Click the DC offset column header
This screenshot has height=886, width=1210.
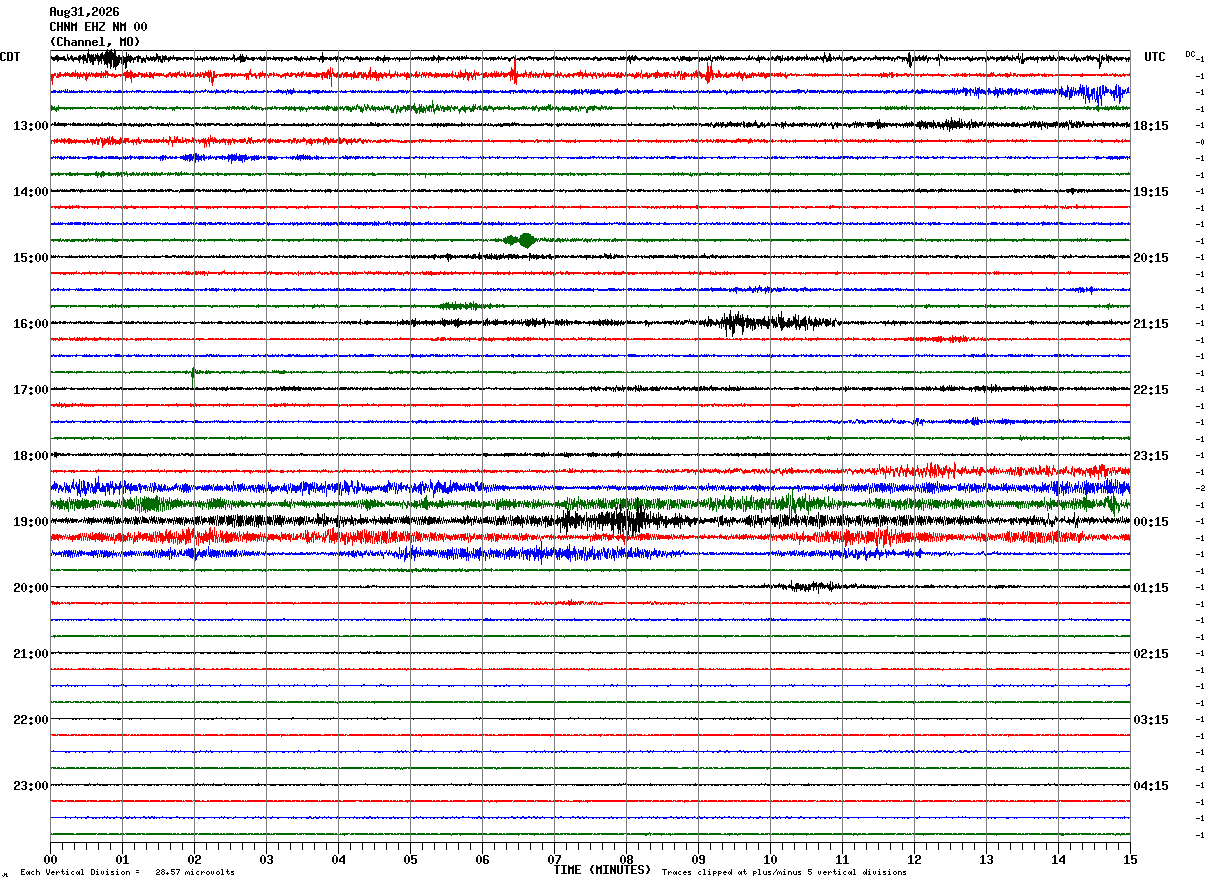pos(1190,54)
